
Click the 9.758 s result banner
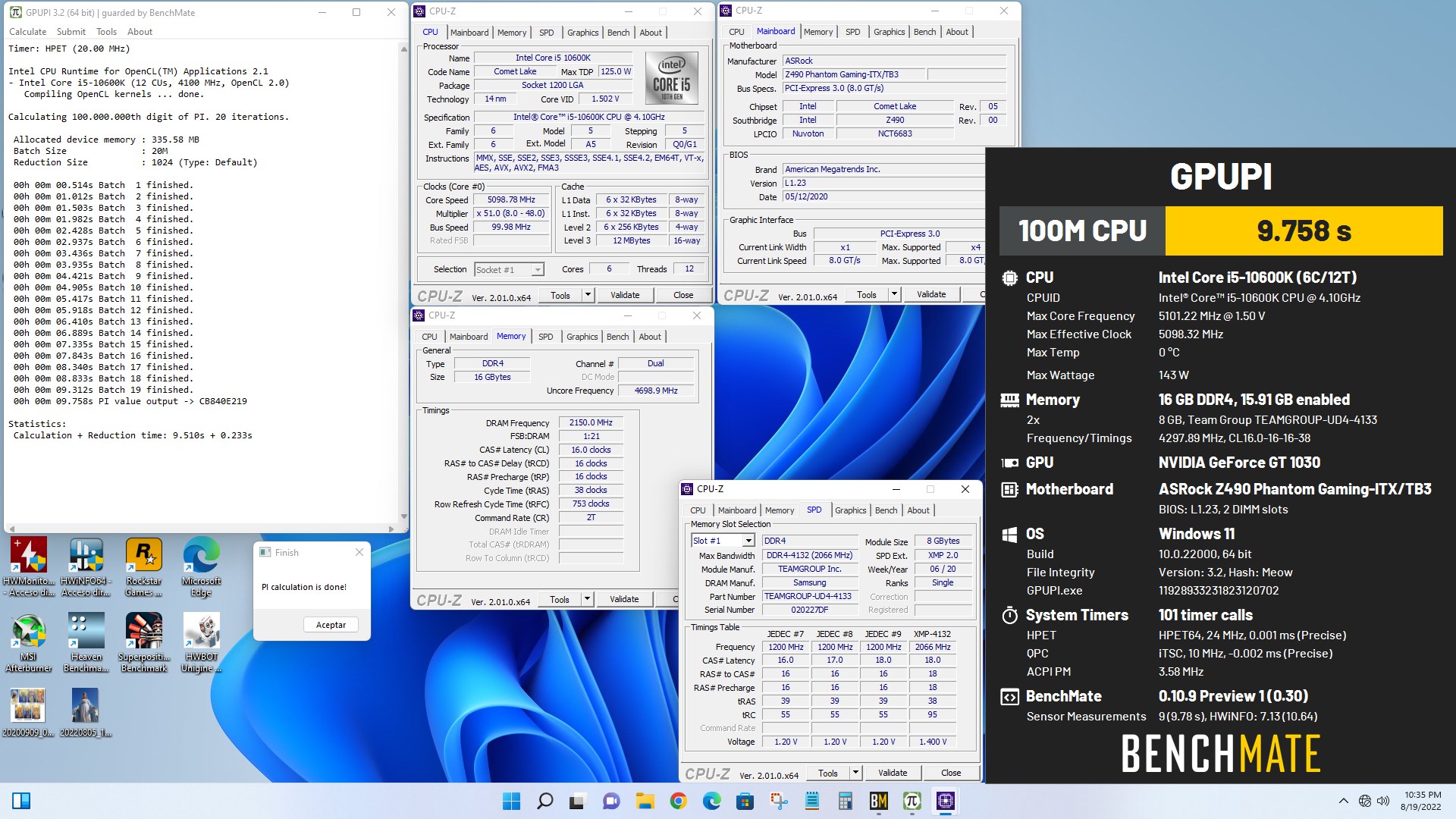point(1303,231)
